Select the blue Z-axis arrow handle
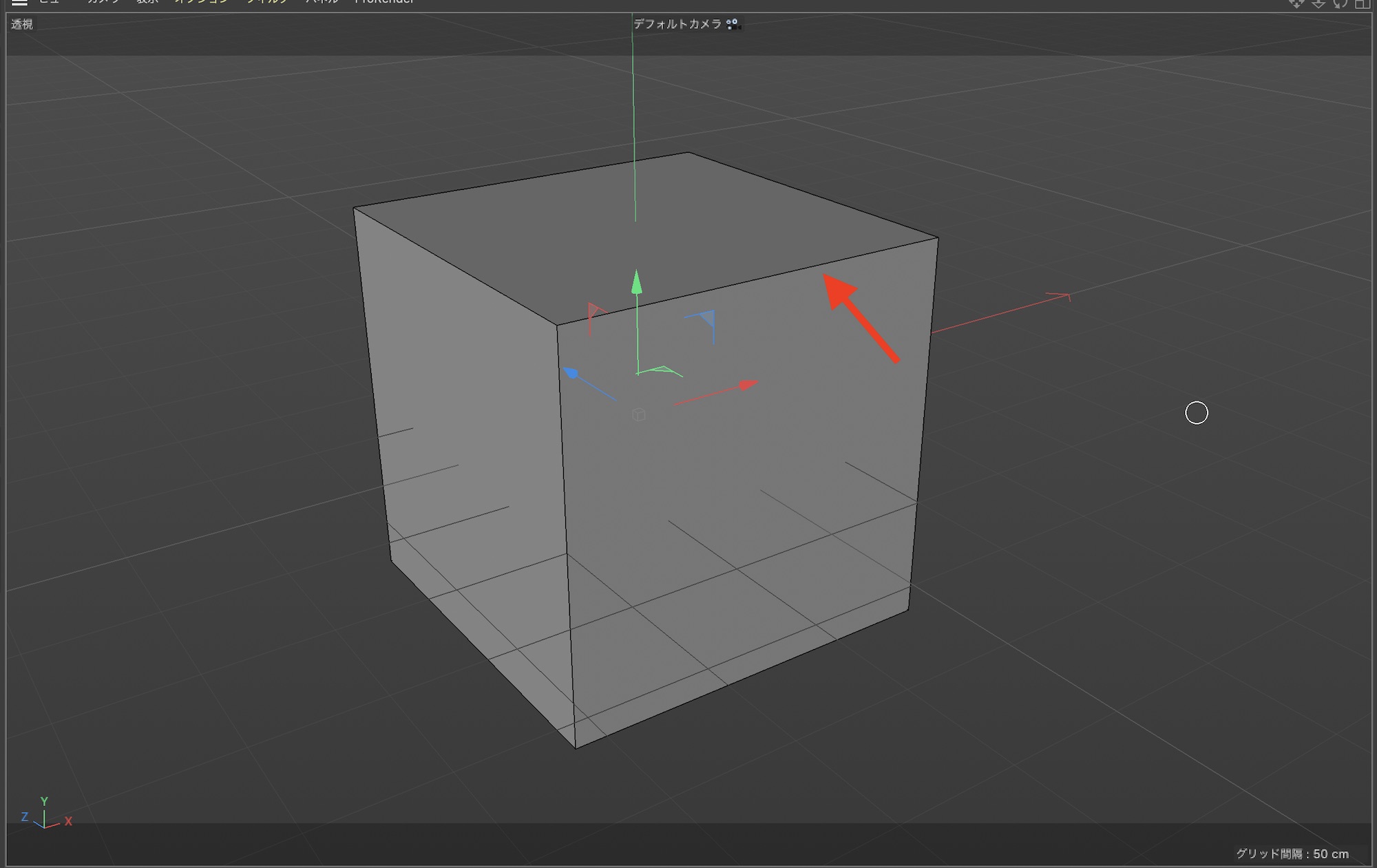 571,373
